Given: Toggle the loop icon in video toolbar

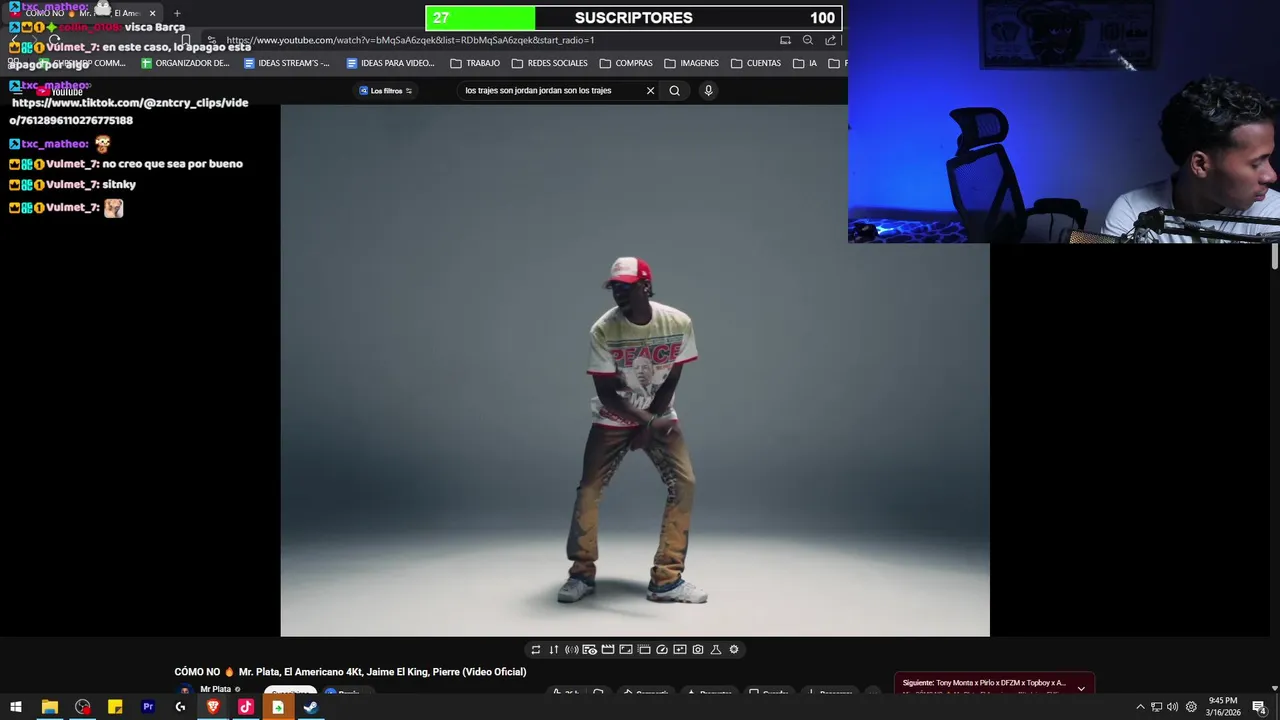Looking at the screenshot, I should 535,650.
